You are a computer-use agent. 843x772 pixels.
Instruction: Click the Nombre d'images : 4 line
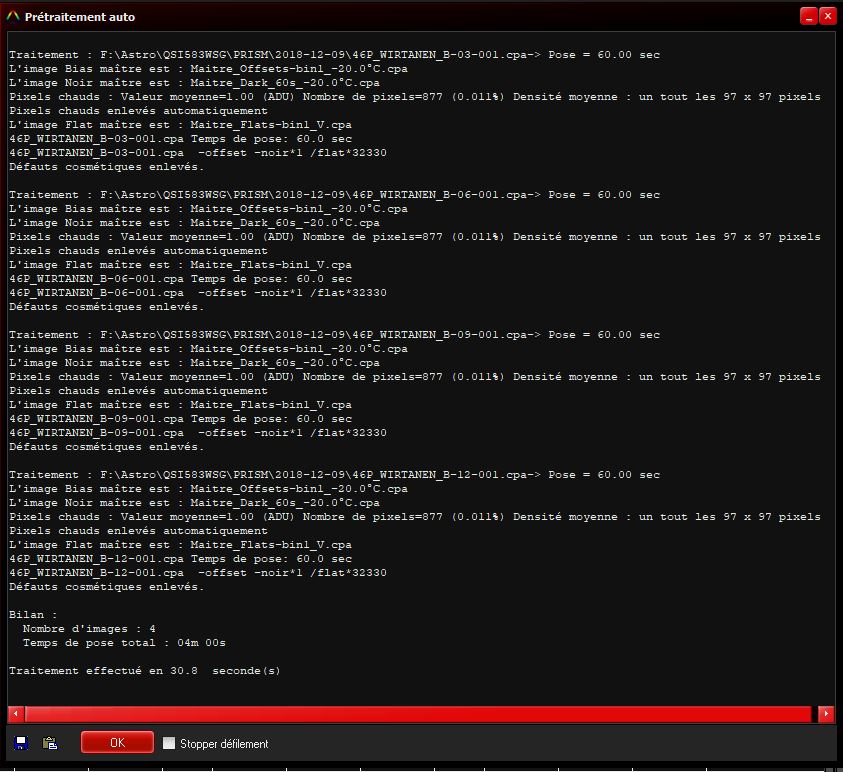89,629
